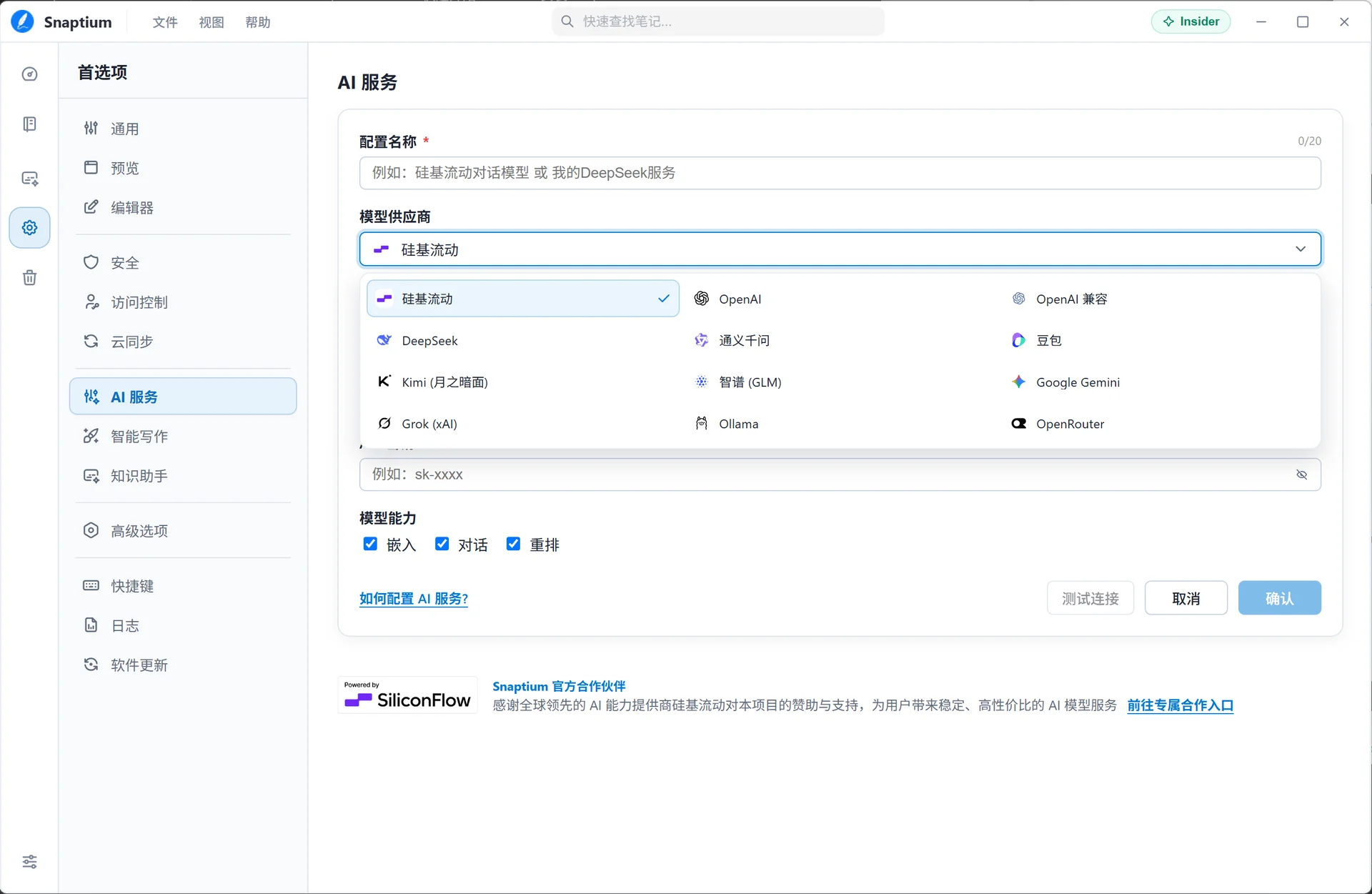Choose Google Gemini from the provider list
The image size is (1372, 894).
pyautogui.click(x=1158, y=382)
